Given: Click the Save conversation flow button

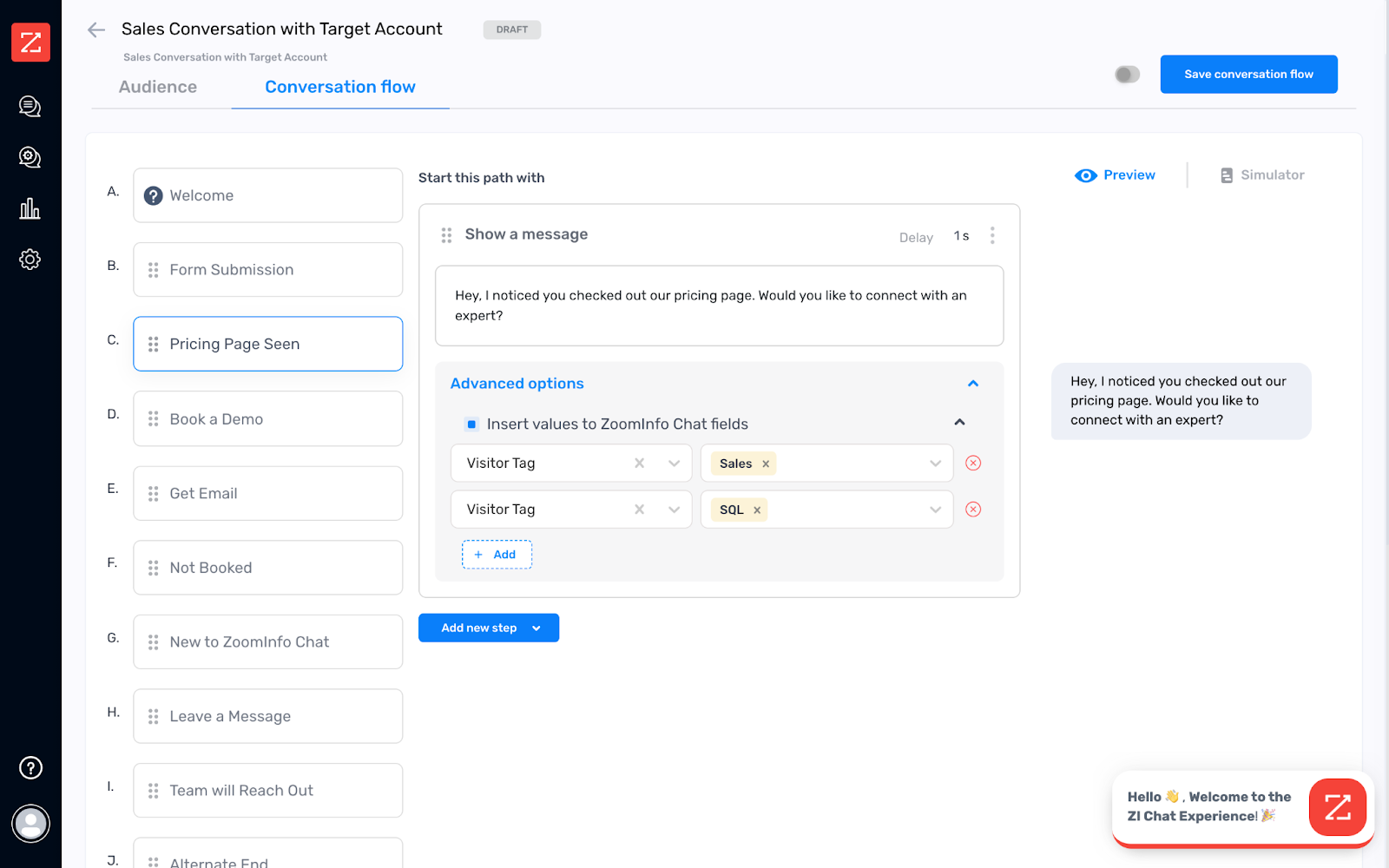Looking at the screenshot, I should [1248, 74].
